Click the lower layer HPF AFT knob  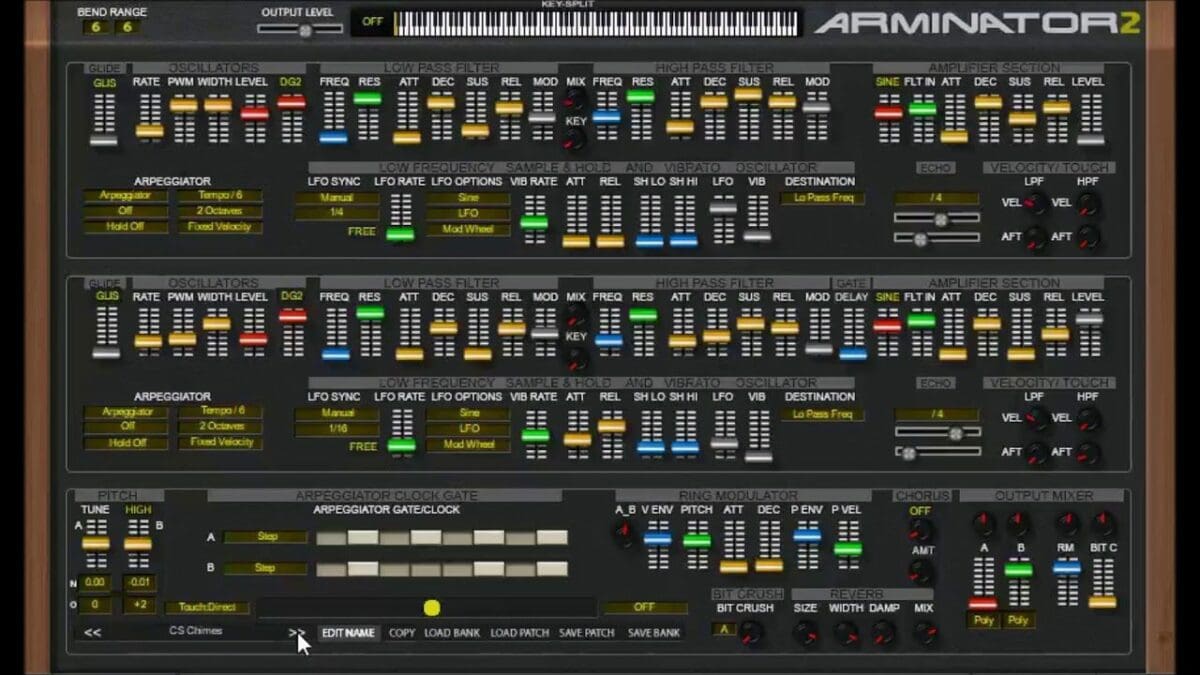pyautogui.click(x=1087, y=453)
